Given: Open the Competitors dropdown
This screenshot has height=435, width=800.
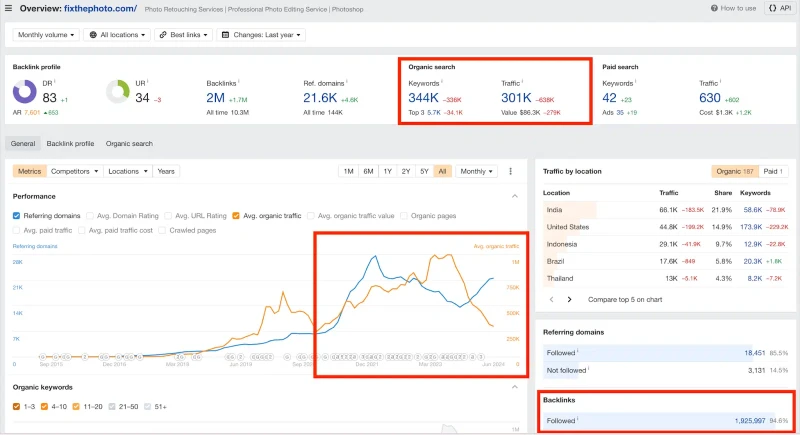Looking at the screenshot, I should pos(74,171).
